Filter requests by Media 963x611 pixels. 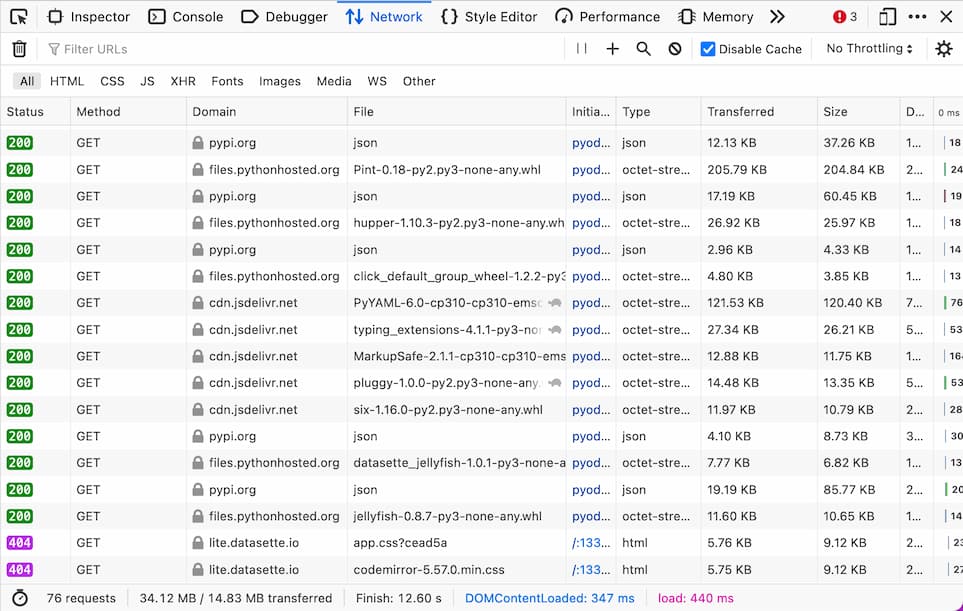[334, 81]
